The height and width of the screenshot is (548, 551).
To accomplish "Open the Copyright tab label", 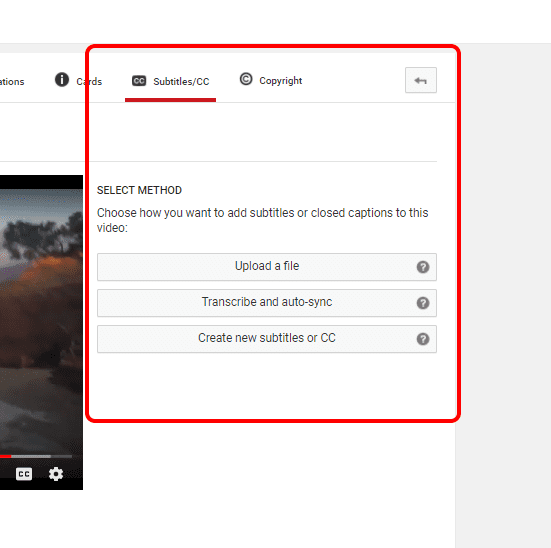I will coord(281,81).
